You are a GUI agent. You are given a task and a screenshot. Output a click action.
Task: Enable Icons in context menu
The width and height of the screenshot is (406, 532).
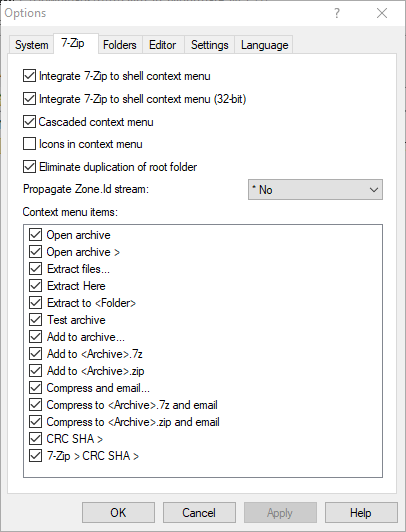click(30, 144)
